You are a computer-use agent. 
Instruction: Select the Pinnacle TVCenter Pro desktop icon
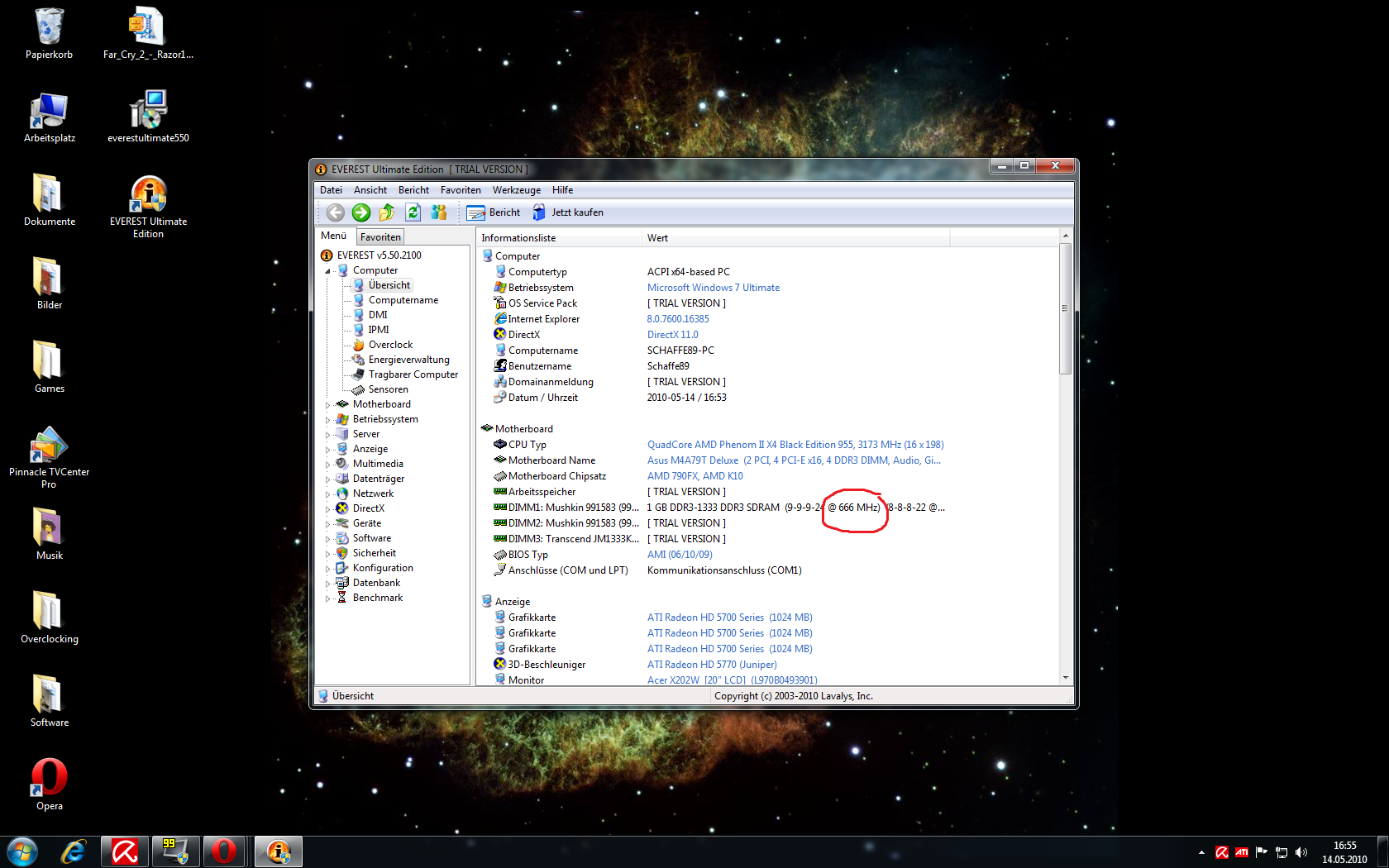50,457
